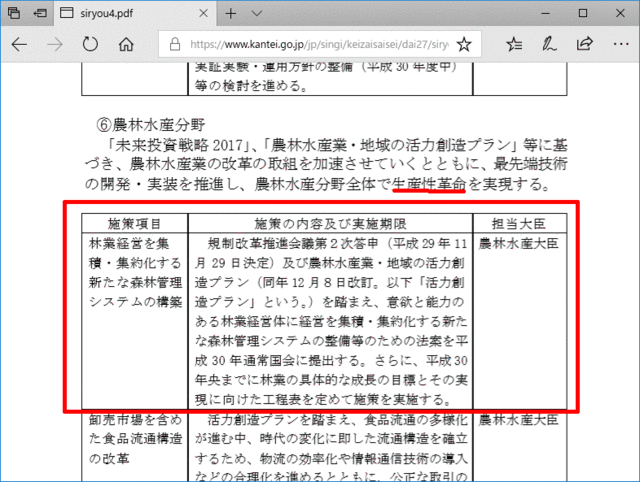Expand the tab previews chevron

coord(258,14)
